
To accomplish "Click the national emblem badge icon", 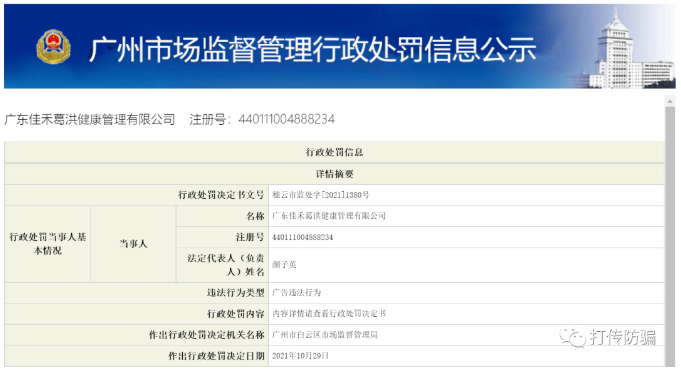I will [x=53, y=47].
